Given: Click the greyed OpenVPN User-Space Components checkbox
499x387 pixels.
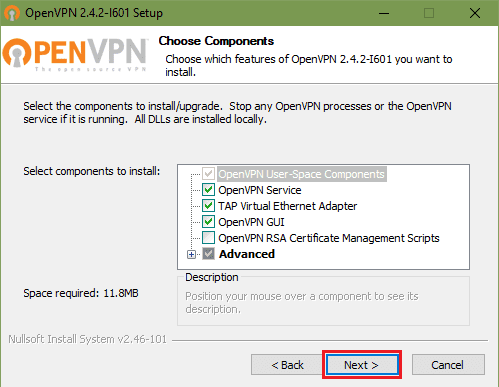Looking at the screenshot, I should pyautogui.click(x=208, y=174).
